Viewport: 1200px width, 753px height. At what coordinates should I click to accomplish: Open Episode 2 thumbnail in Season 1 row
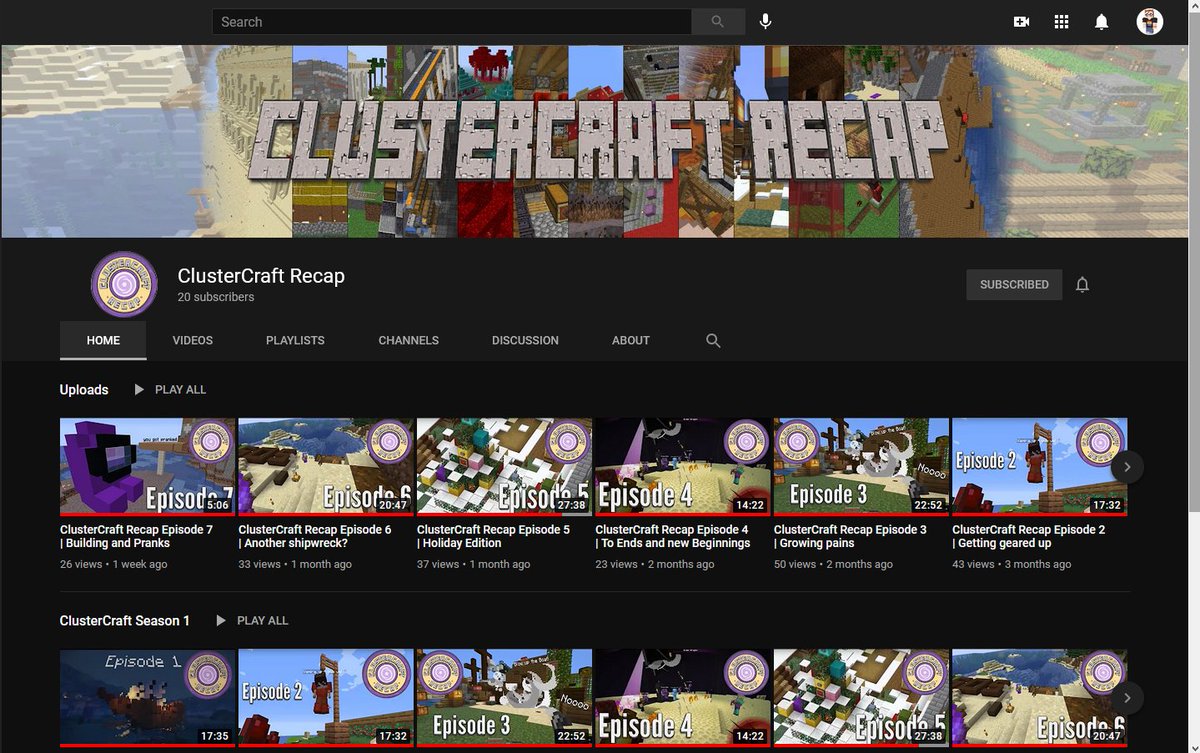pos(326,698)
